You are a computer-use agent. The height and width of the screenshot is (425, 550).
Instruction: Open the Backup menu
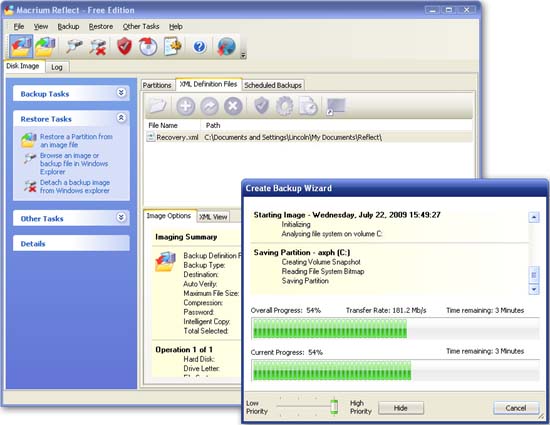click(x=68, y=27)
